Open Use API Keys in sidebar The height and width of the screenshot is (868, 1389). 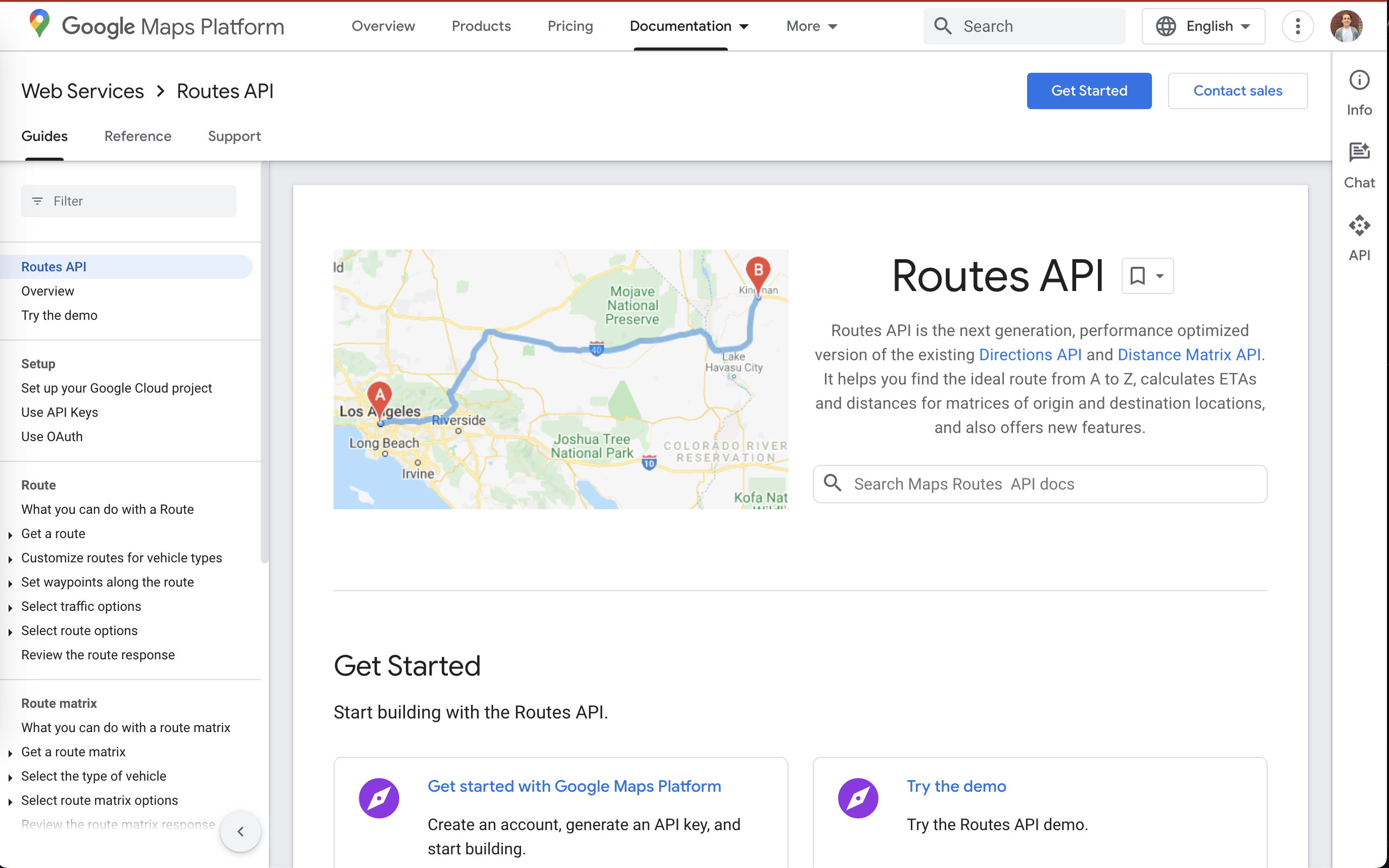point(60,412)
